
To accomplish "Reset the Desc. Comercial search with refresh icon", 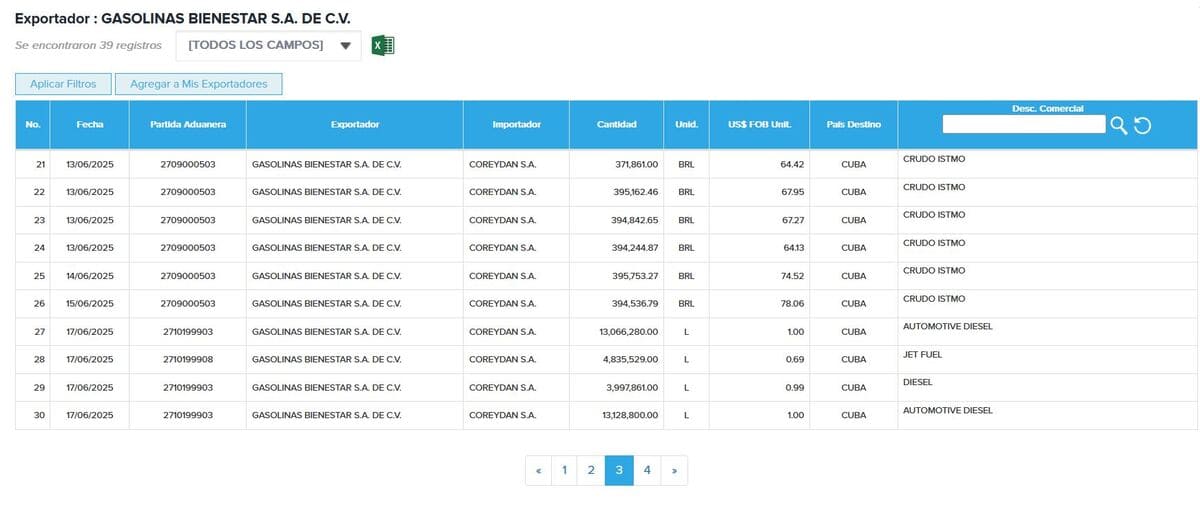I will (x=1143, y=125).
